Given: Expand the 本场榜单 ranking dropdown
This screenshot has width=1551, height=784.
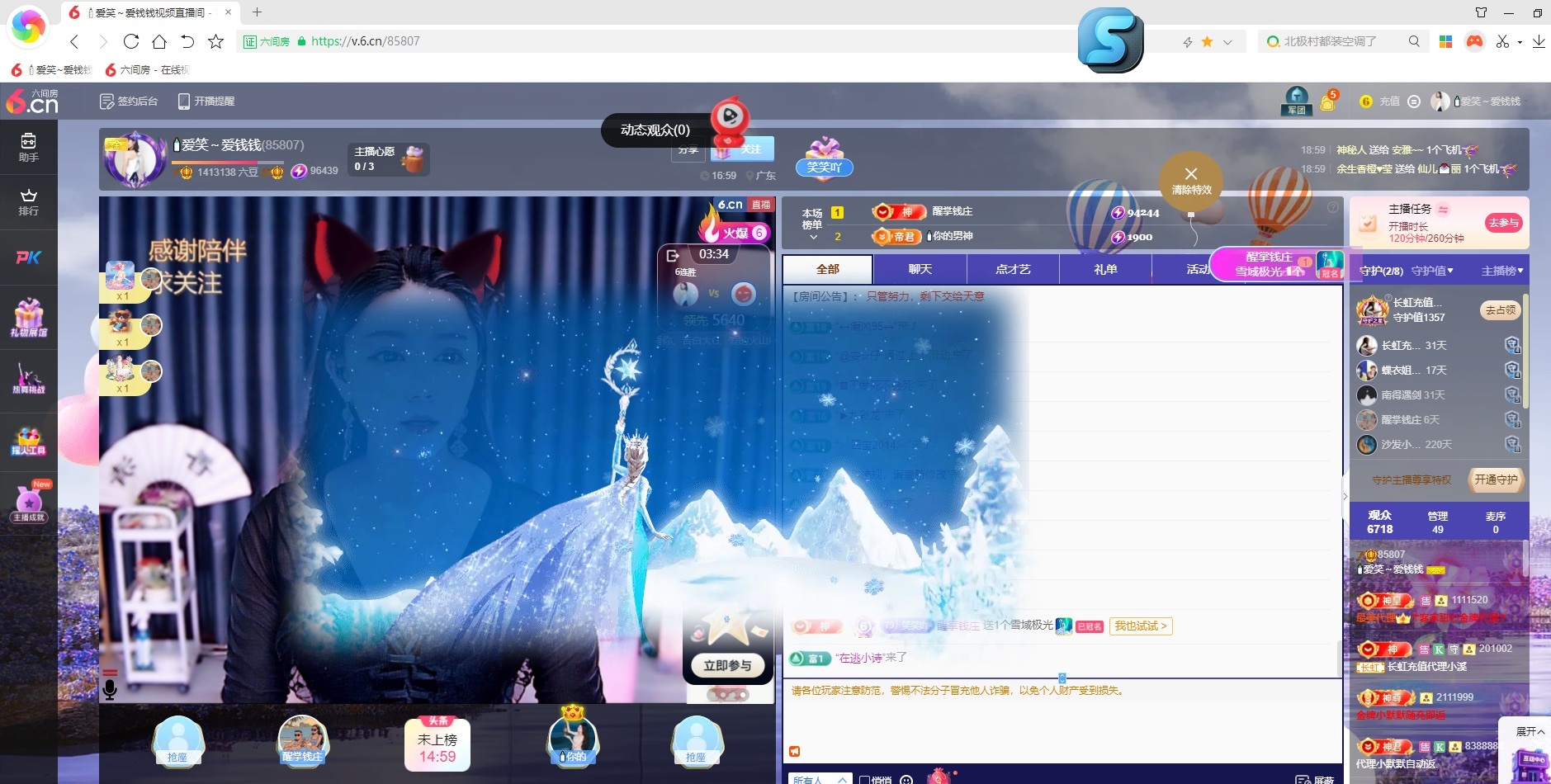Looking at the screenshot, I should click(x=813, y=224).
